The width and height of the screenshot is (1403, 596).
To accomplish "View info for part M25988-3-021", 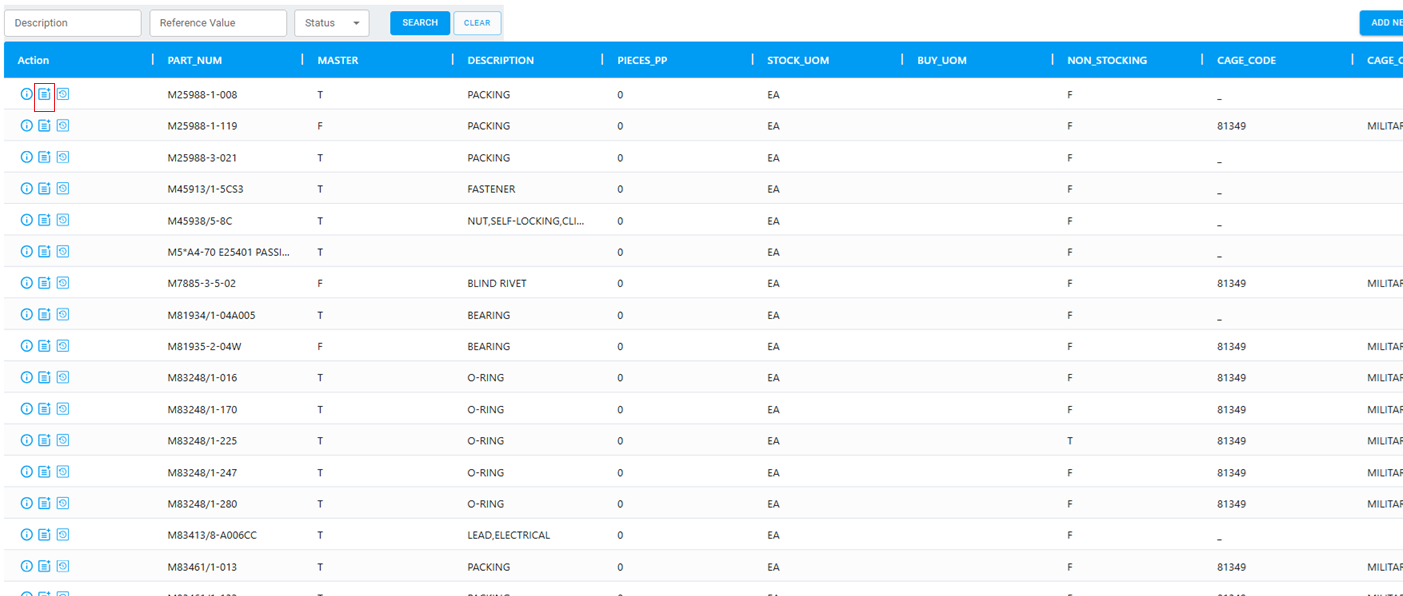I will click(27, 157).
